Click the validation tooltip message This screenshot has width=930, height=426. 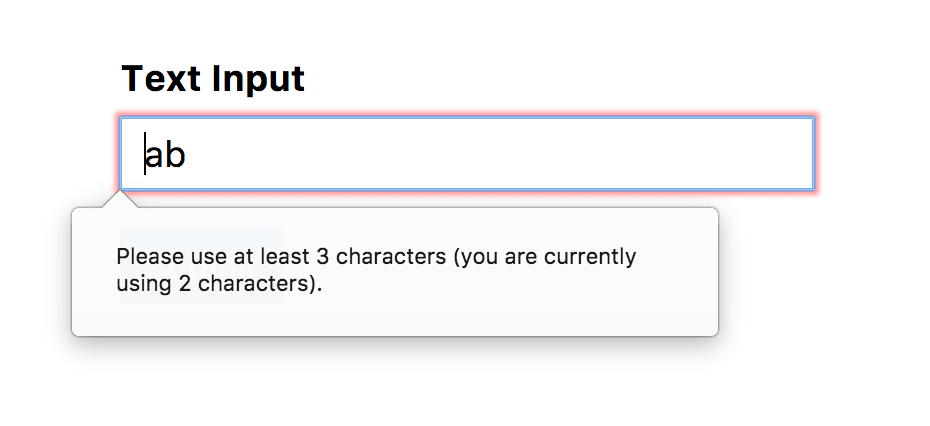pyautogui.click(x=376, y=270)
